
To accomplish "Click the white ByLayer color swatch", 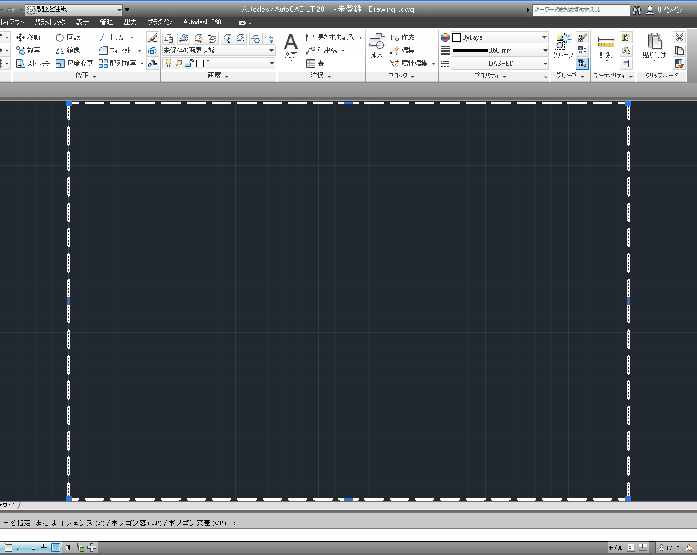I will [x=456, y=37].
